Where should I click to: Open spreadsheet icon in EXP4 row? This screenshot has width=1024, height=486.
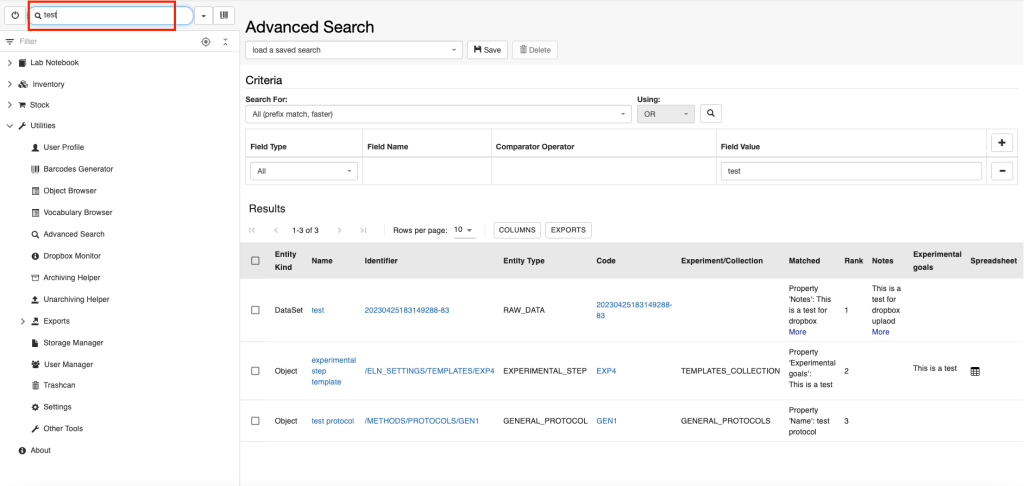975,371
